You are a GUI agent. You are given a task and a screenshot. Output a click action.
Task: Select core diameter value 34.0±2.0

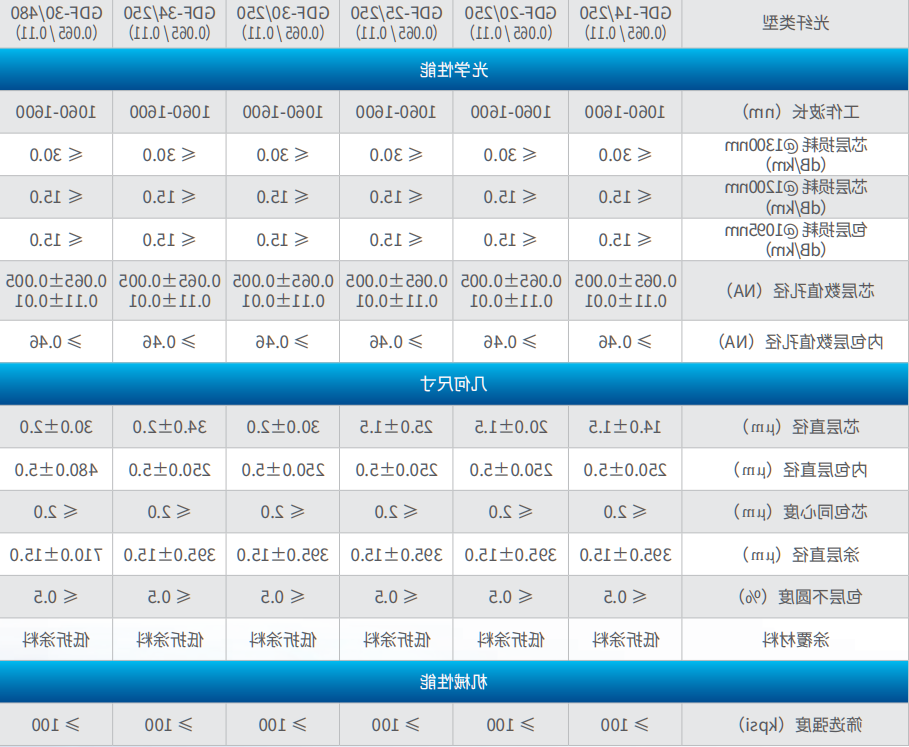[x=169, y=427]
